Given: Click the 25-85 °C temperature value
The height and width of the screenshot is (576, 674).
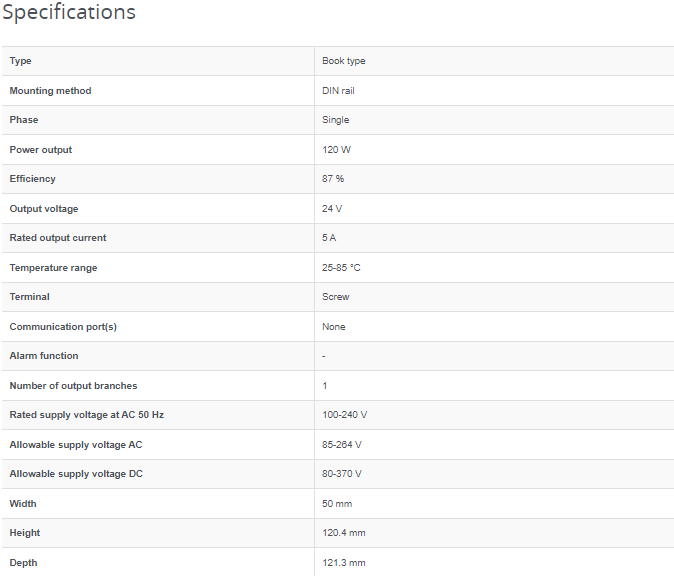Looking at the screenshot, I should pos(341,268).
